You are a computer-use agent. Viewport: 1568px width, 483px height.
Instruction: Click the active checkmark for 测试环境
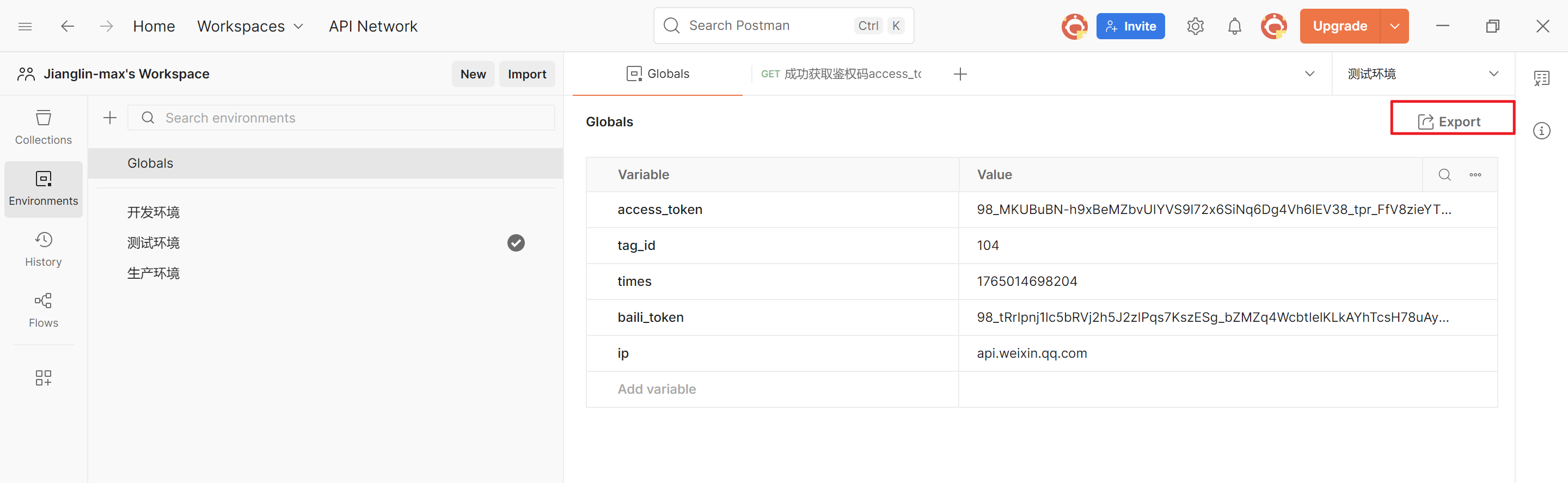point(516,243)
